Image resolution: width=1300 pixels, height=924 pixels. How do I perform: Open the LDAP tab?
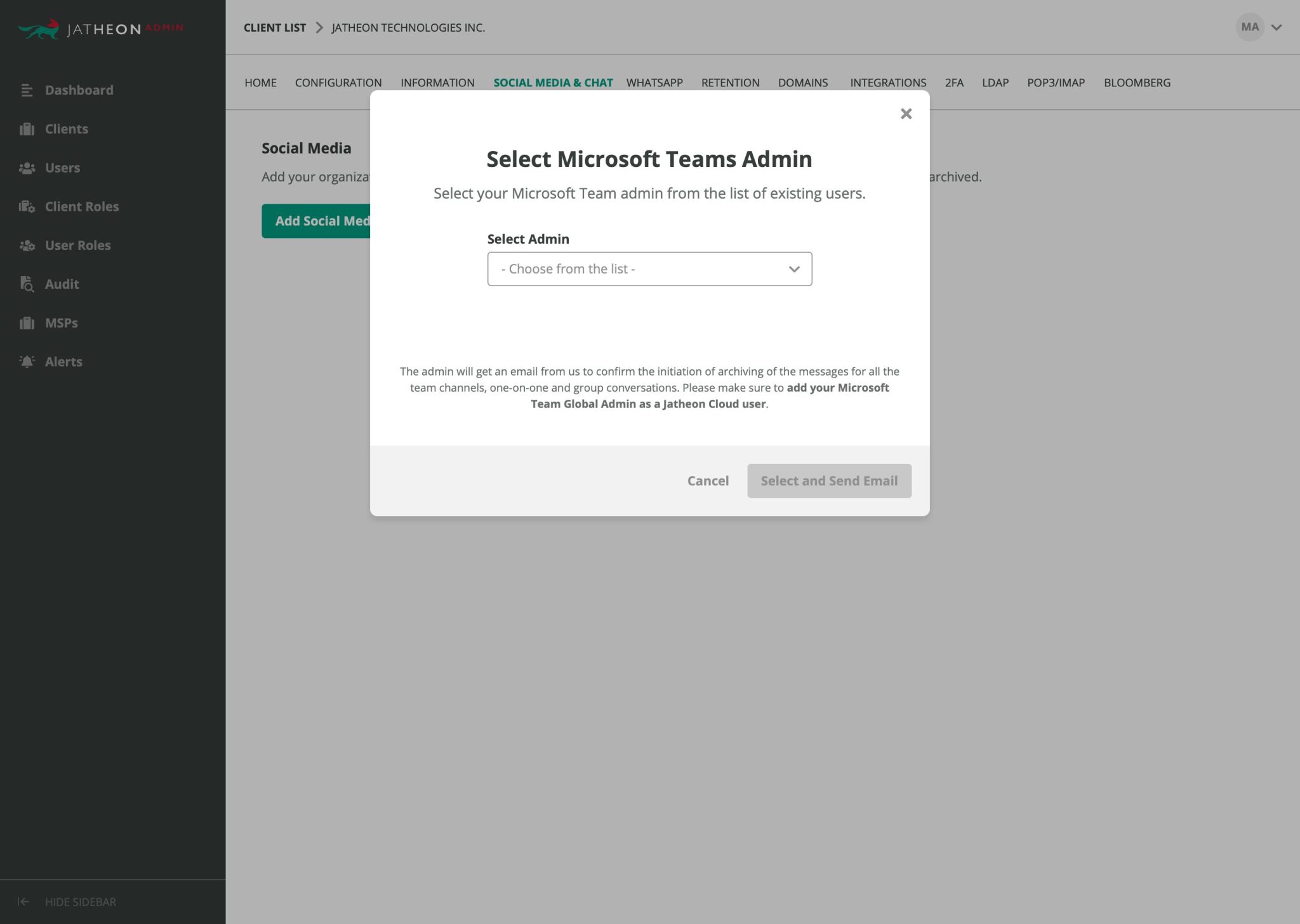tap(995, 82)
